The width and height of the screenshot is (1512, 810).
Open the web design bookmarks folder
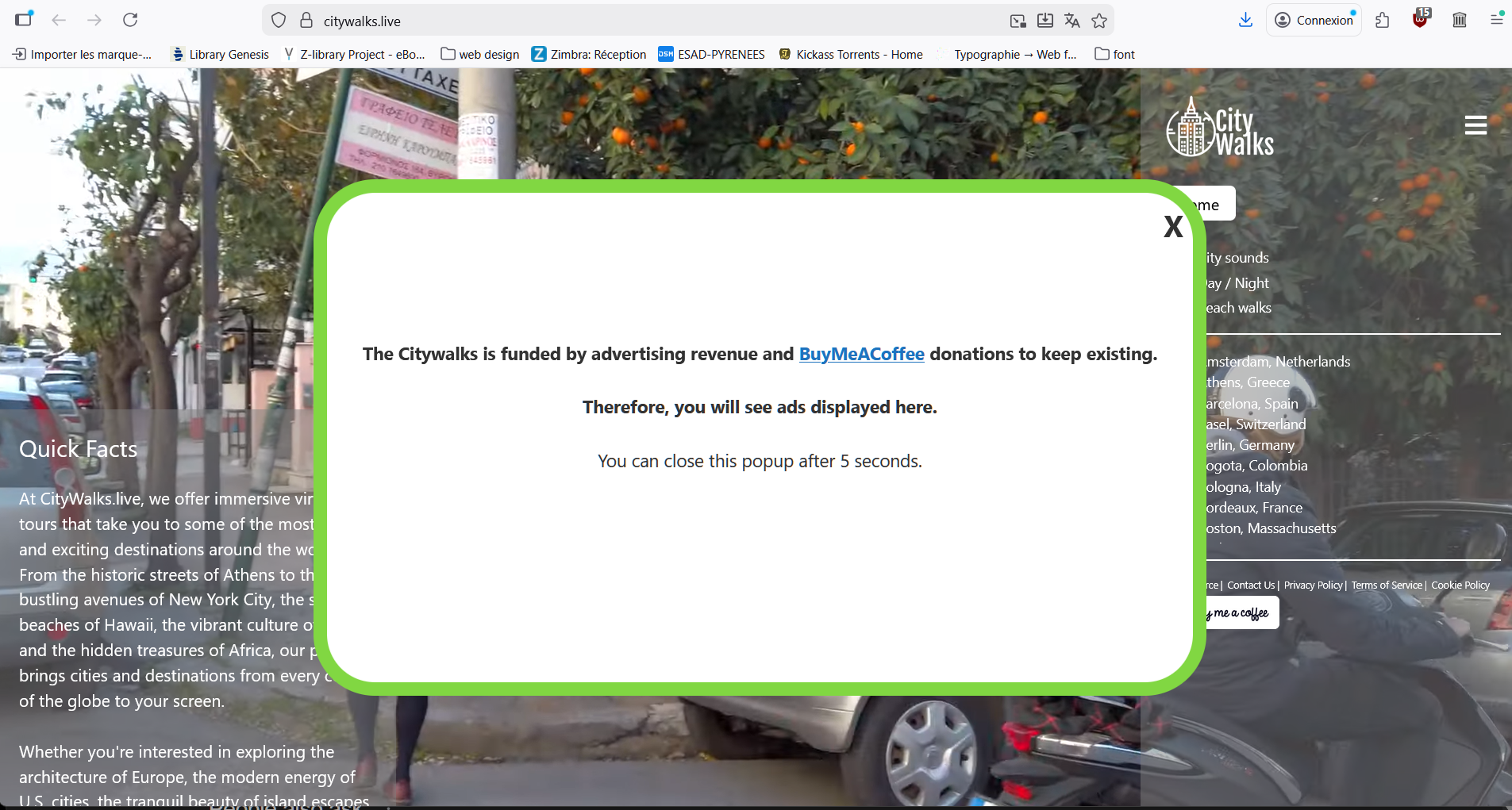[x=480, y=55]
